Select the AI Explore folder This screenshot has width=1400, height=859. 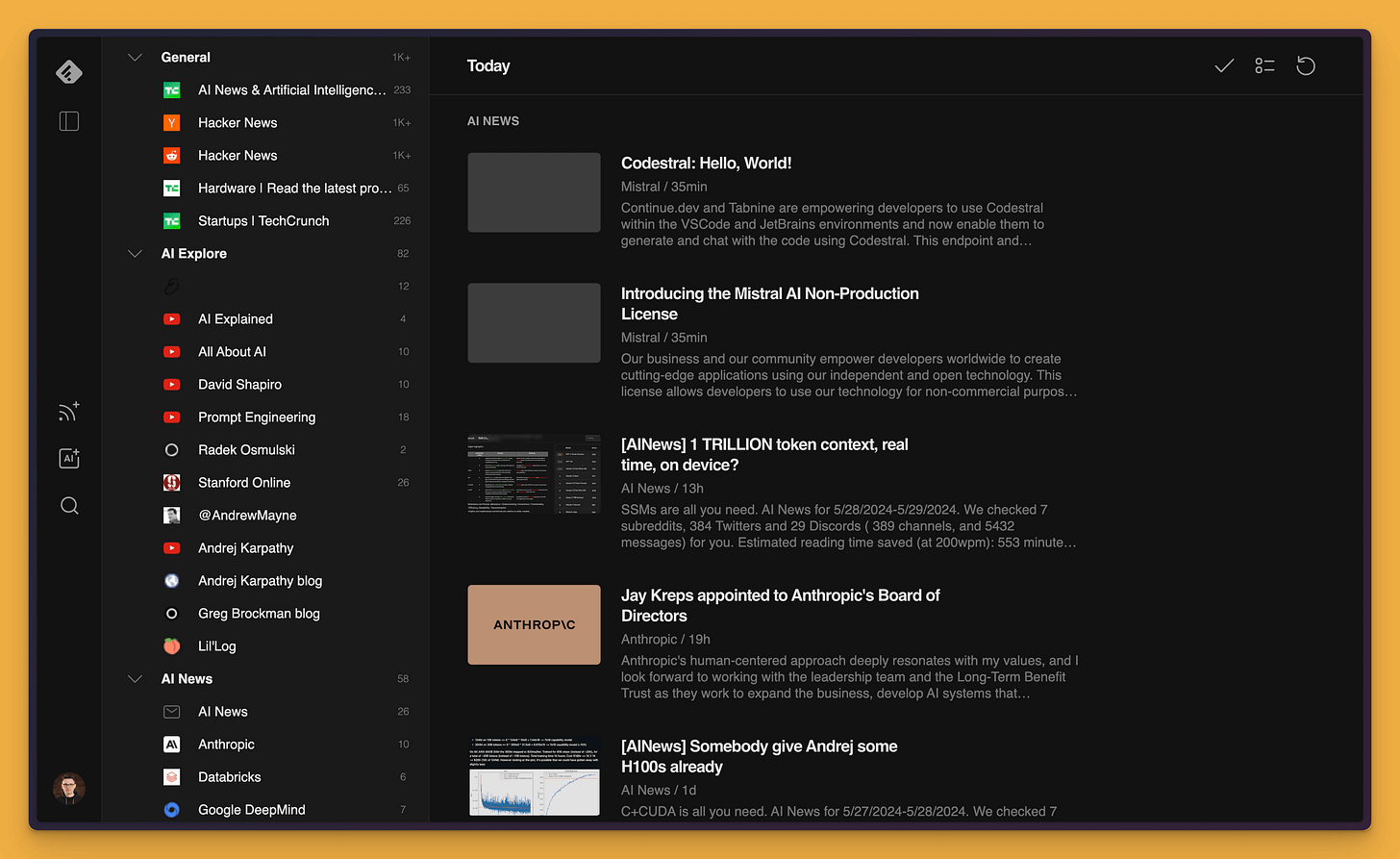click(194, 254)
